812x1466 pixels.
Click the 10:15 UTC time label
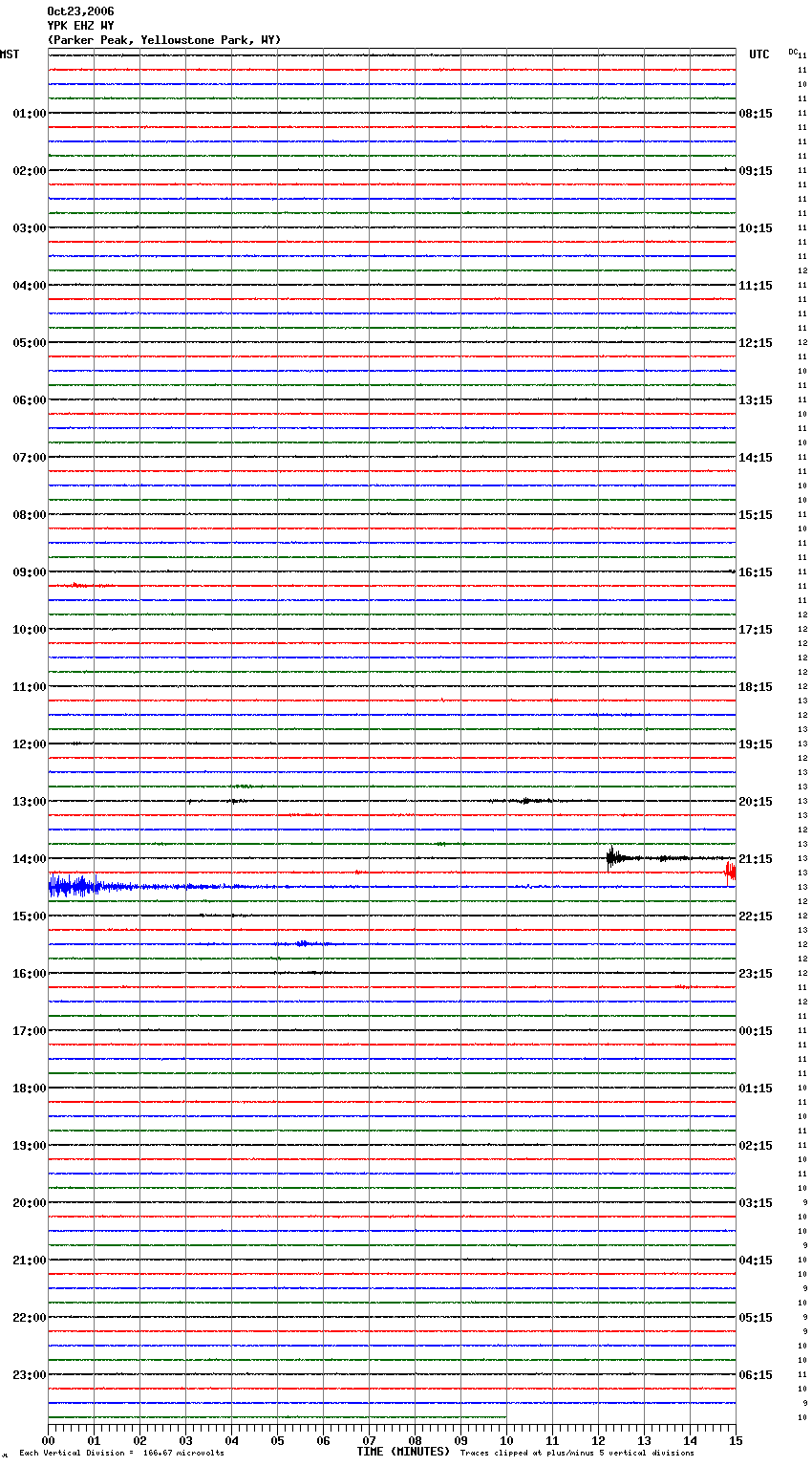tap(756, 228)
